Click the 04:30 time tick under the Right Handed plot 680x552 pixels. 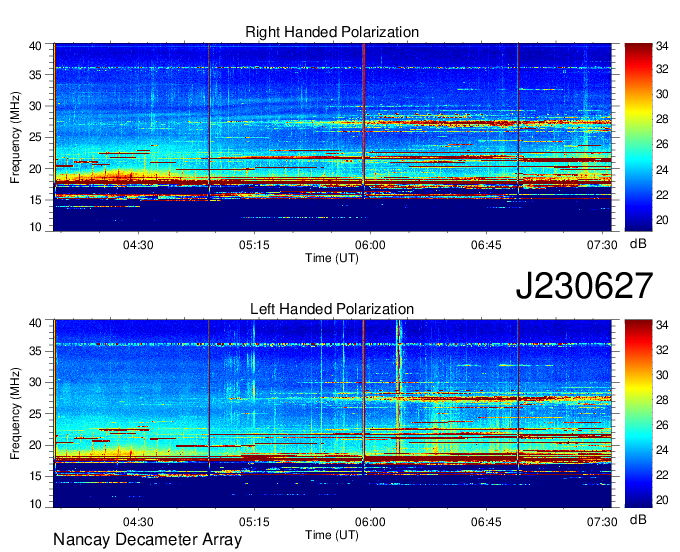pyautogui.click(x=138, y=245)
